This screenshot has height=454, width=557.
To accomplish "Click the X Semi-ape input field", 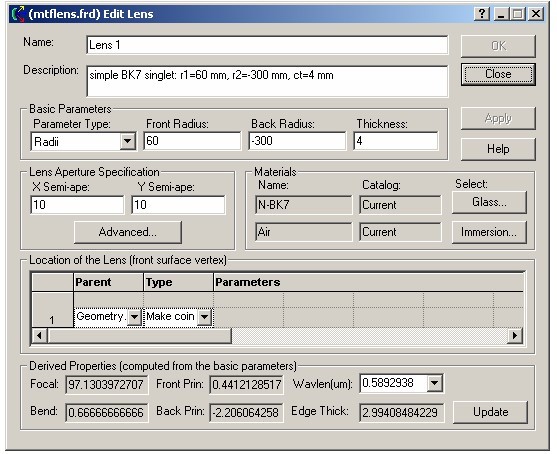I will [77, 205].
